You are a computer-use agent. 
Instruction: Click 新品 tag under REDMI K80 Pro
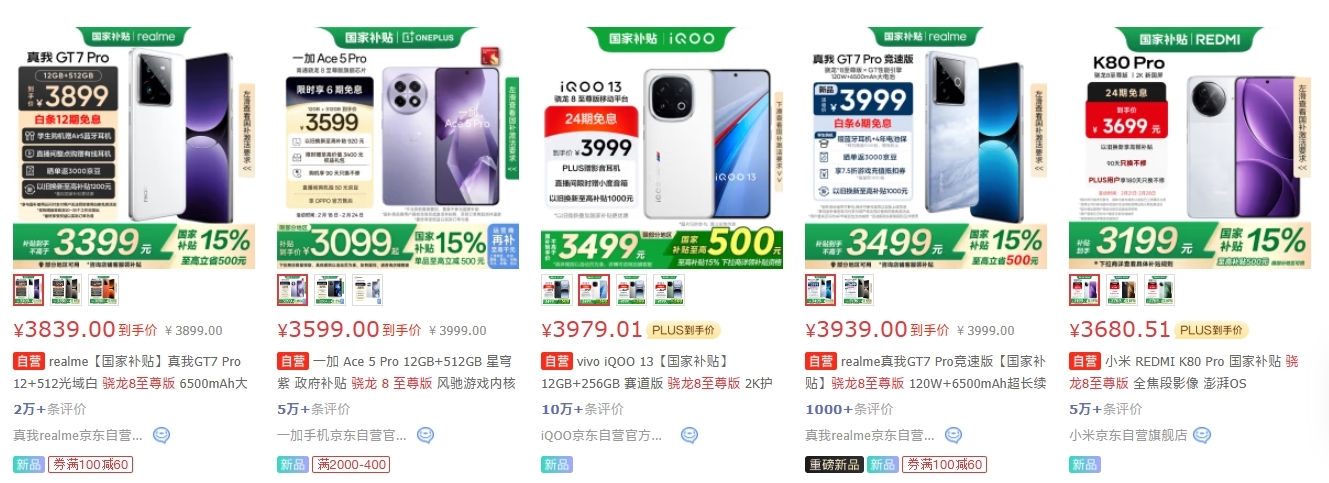[1084, 464]
